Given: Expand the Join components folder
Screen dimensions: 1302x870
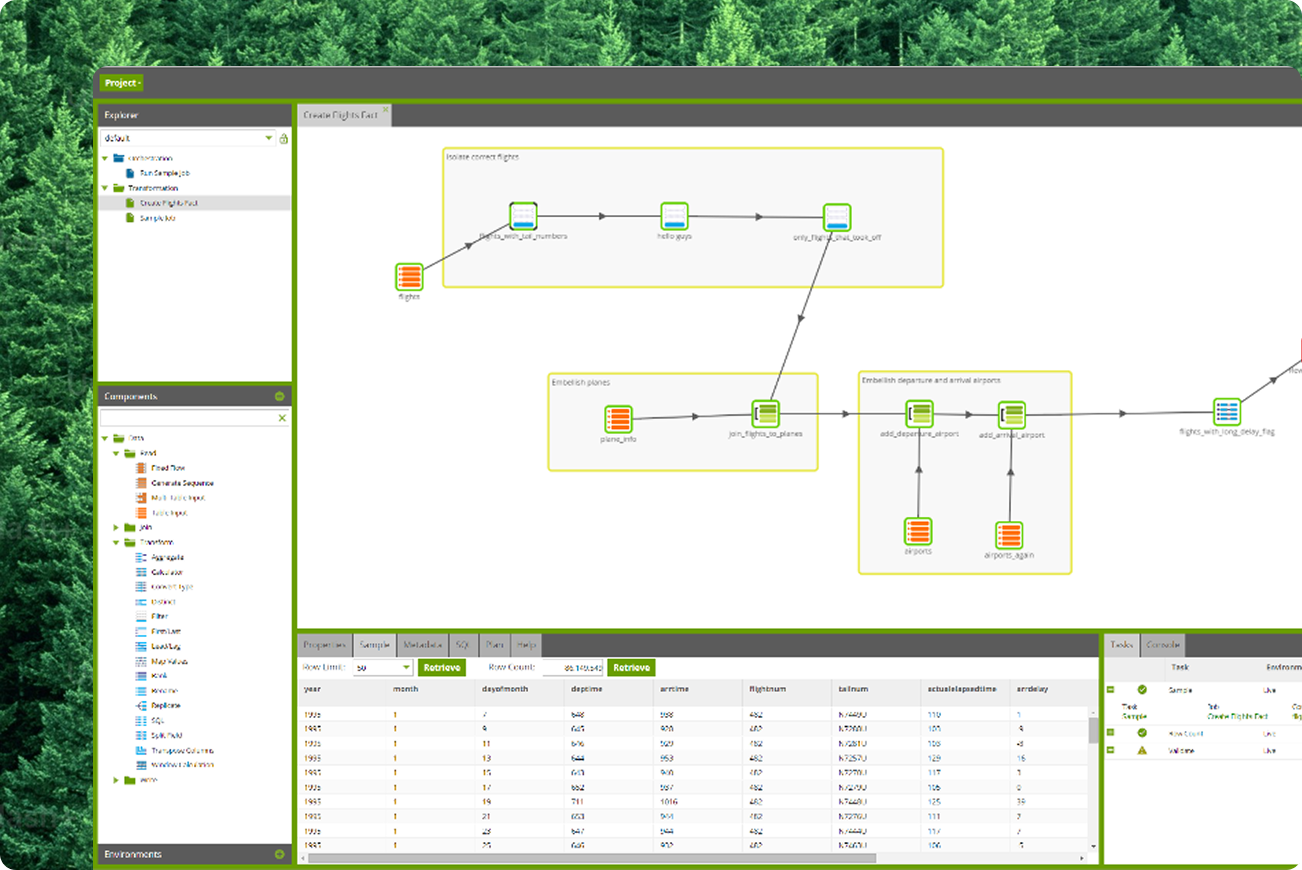Looking at the screenshot, I should pos(117,528).
